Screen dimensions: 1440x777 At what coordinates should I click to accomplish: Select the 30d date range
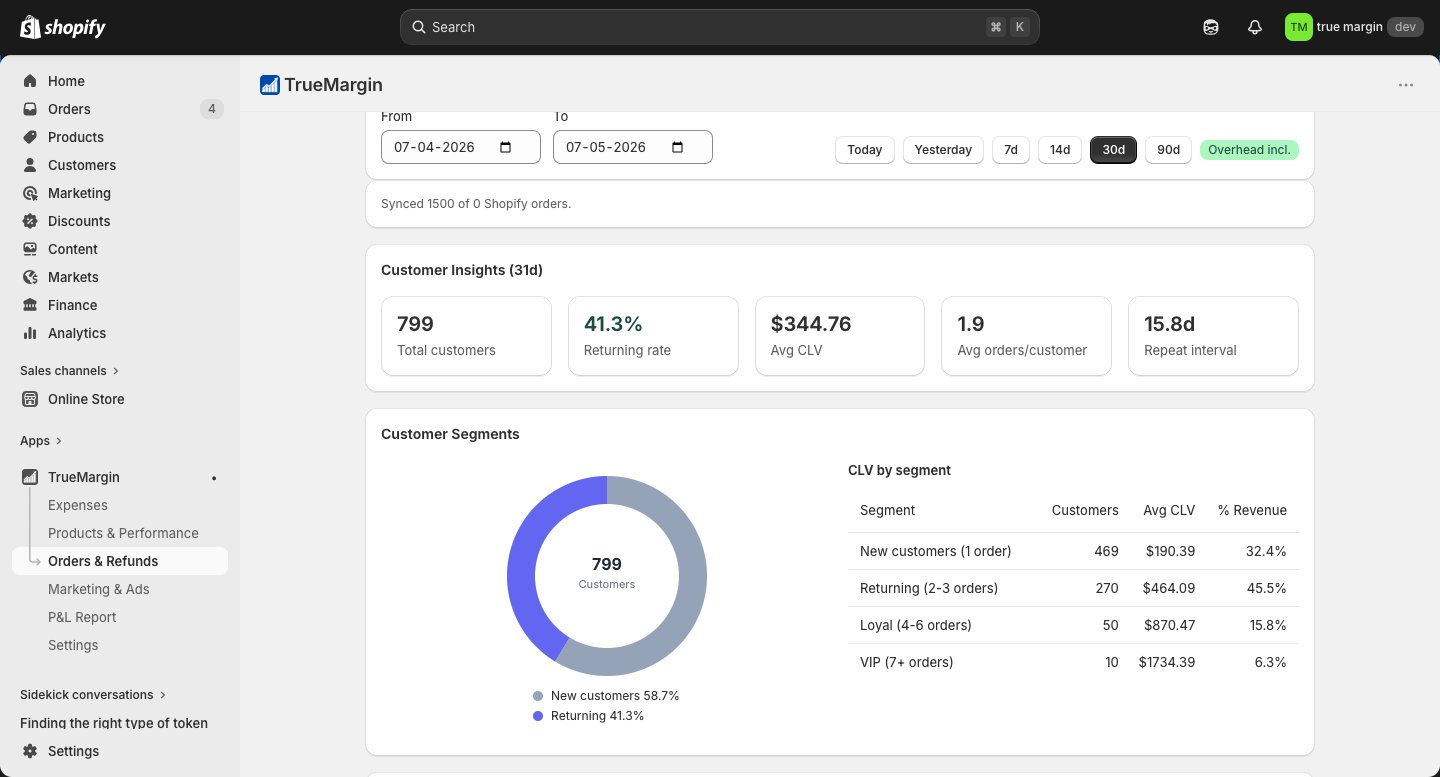(x=1114, y=150)
